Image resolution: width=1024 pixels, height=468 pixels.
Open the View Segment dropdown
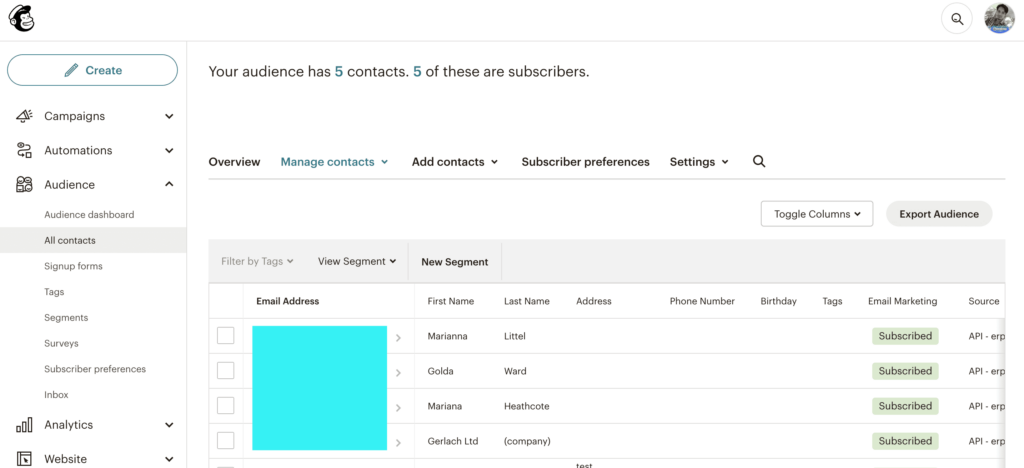pyautogui.click(x=357, y=261)
